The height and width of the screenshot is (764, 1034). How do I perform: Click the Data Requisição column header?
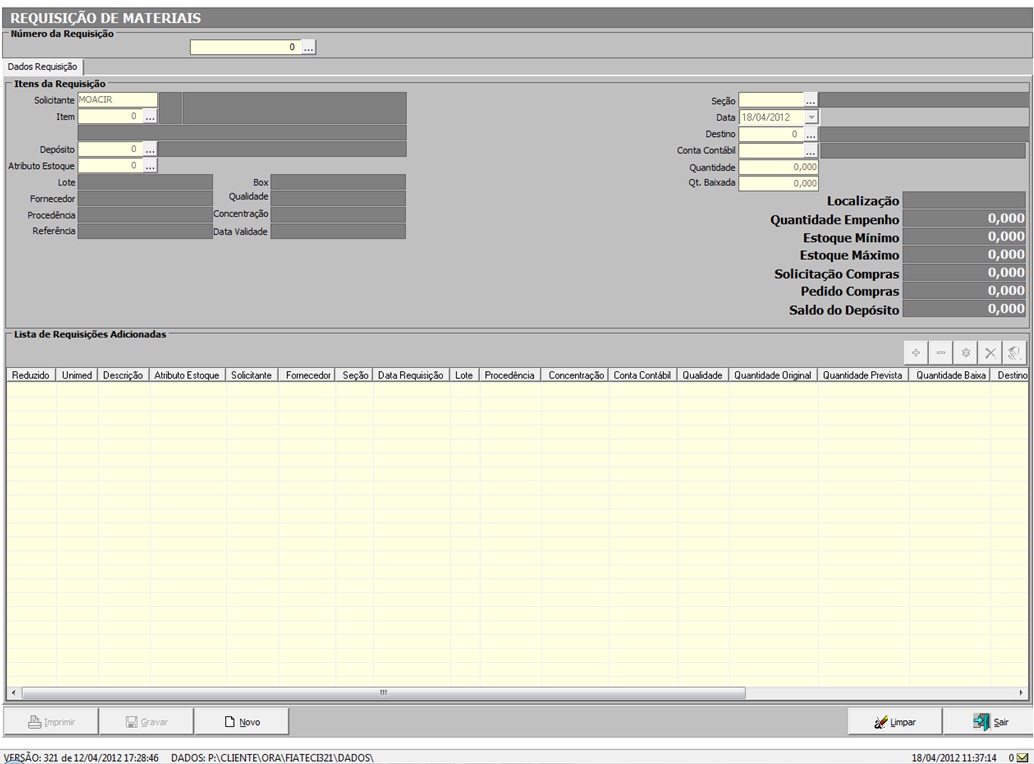(411, 403)
